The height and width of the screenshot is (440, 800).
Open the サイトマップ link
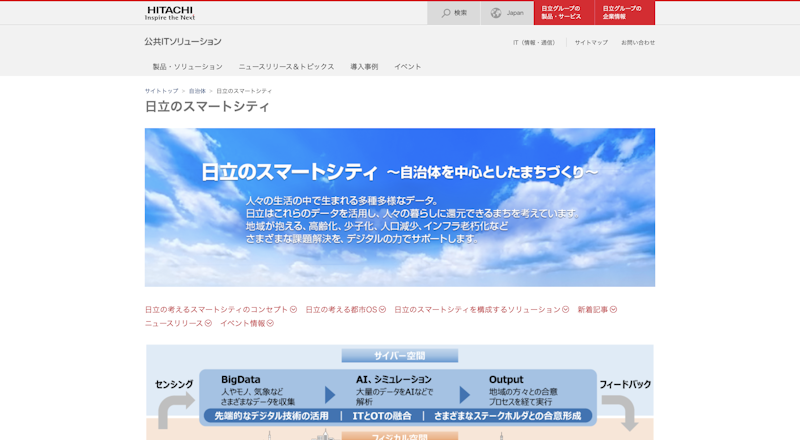click(590, 42)
